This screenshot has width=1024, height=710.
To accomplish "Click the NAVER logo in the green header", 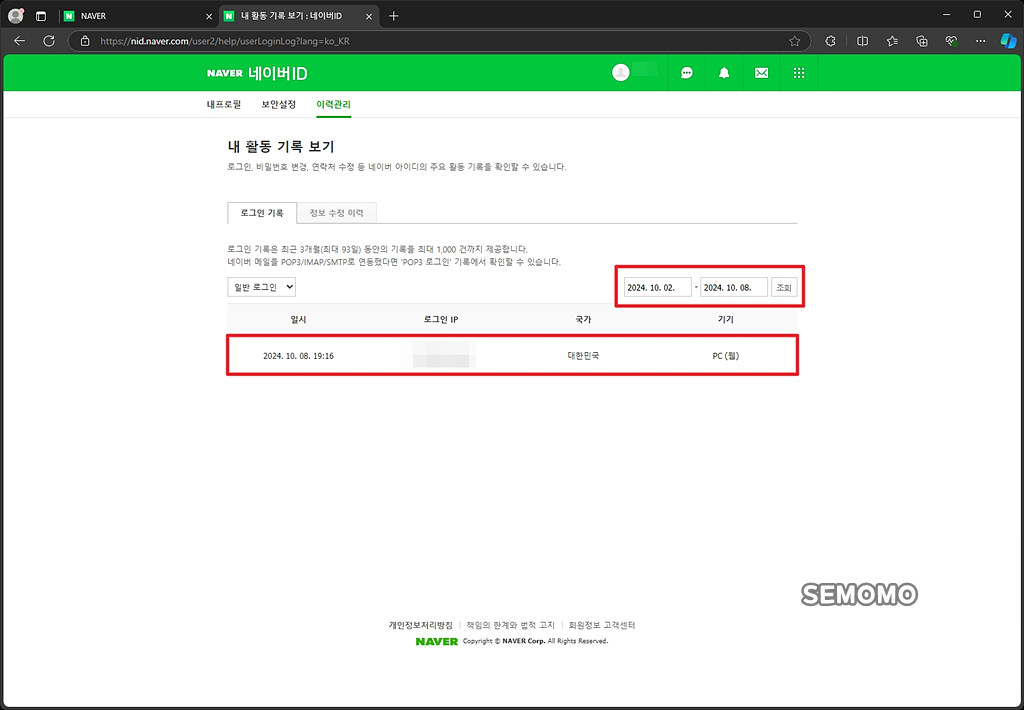I will (225, 73).
